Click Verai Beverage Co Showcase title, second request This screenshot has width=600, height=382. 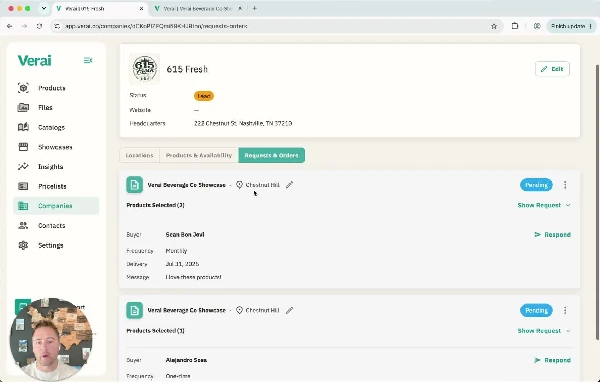coord(186,310)
